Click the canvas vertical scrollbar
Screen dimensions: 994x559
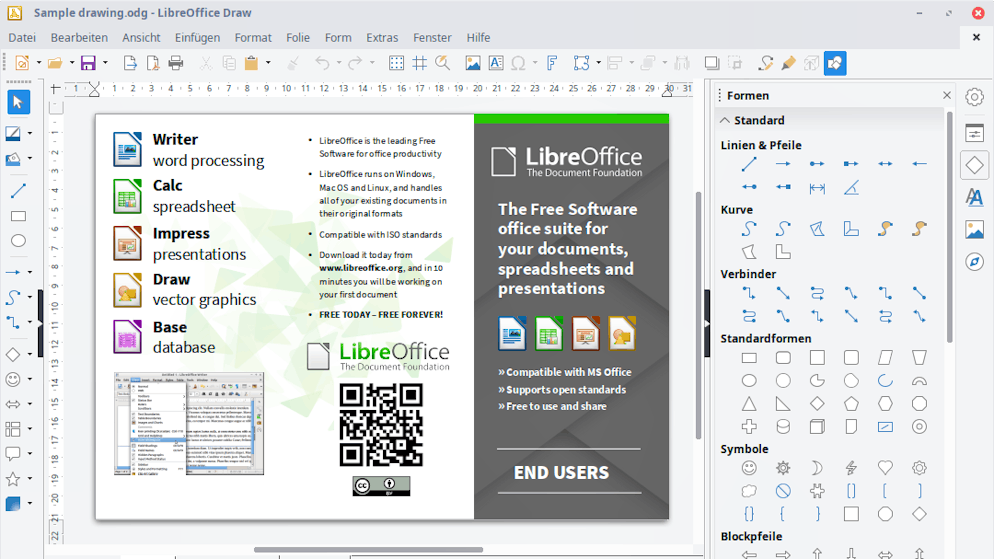tap(699, 315)
